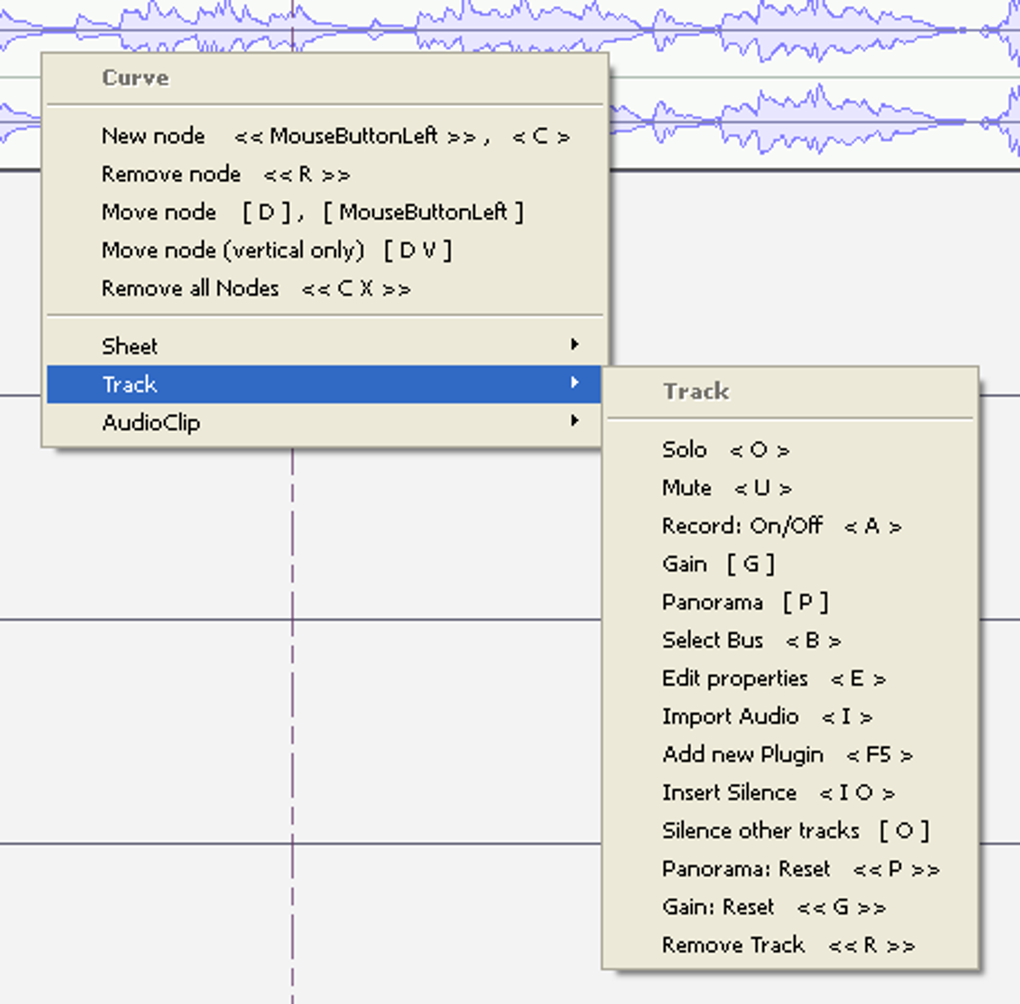This screenshot has height=1004, width=1020.
Task: Select Gain [ G ] in Track submenu
Action: click(x=790, y=564)
